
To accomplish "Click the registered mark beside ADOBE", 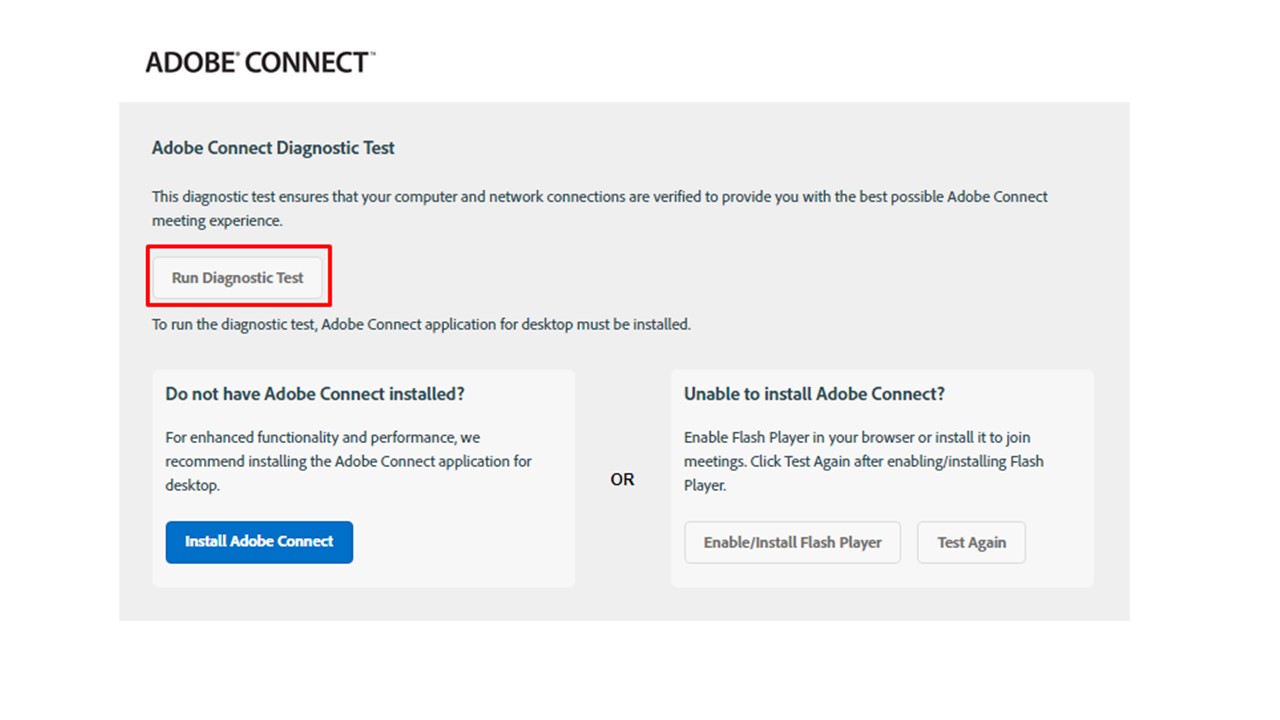I will (x=236, y=55).
